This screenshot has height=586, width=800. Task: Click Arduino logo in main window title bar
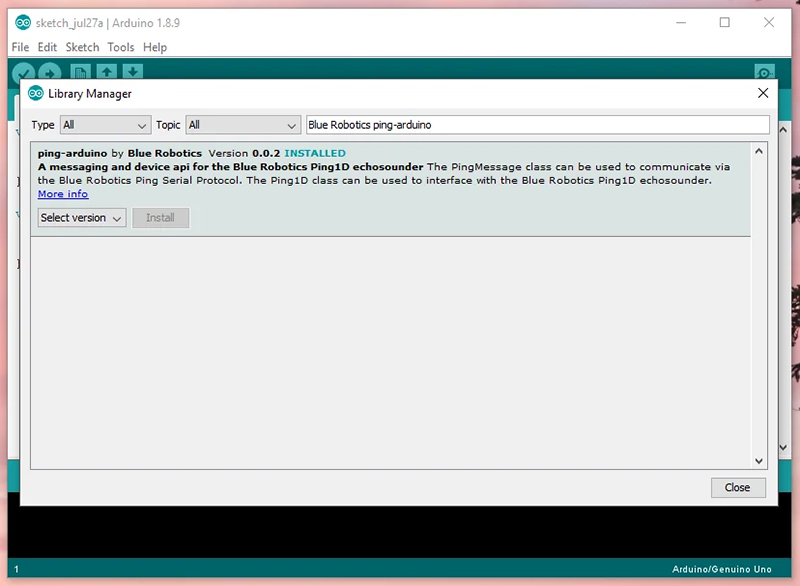22,23
